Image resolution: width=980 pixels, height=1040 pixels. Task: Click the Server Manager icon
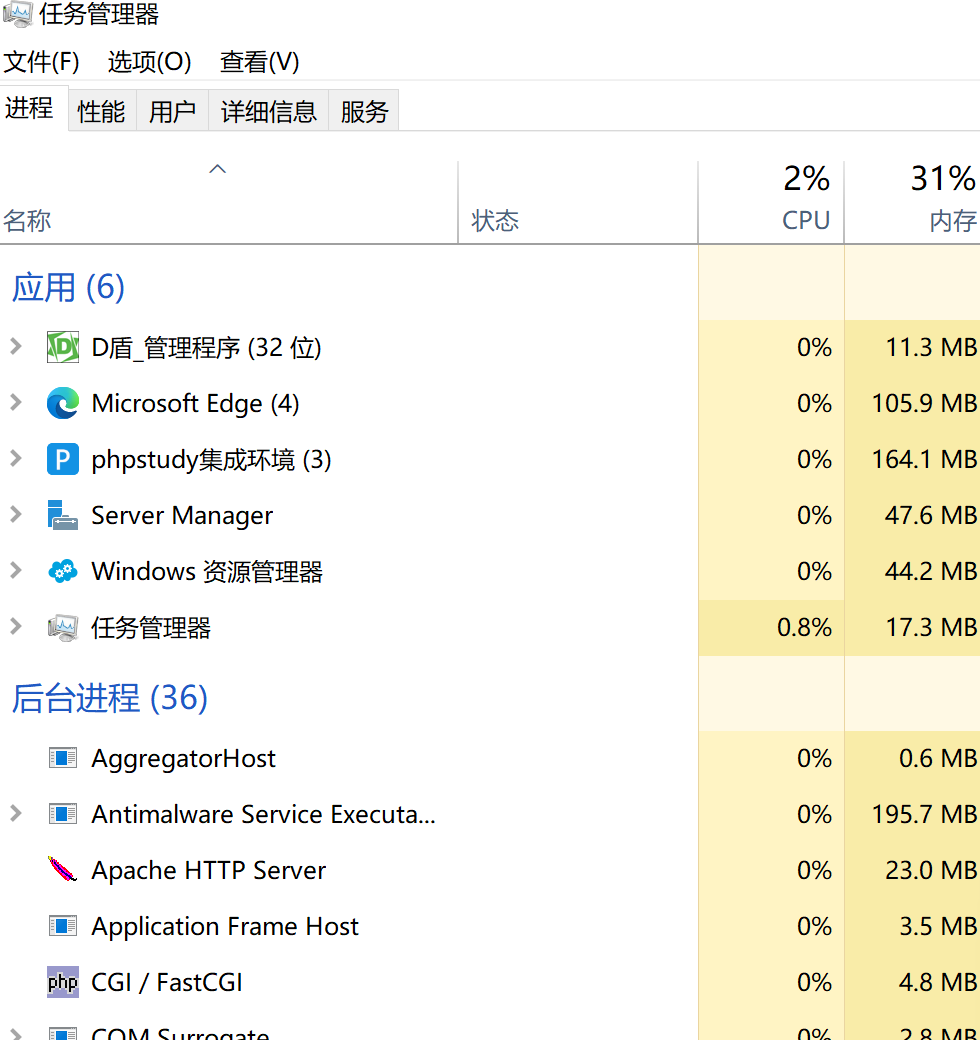(63, 515)
